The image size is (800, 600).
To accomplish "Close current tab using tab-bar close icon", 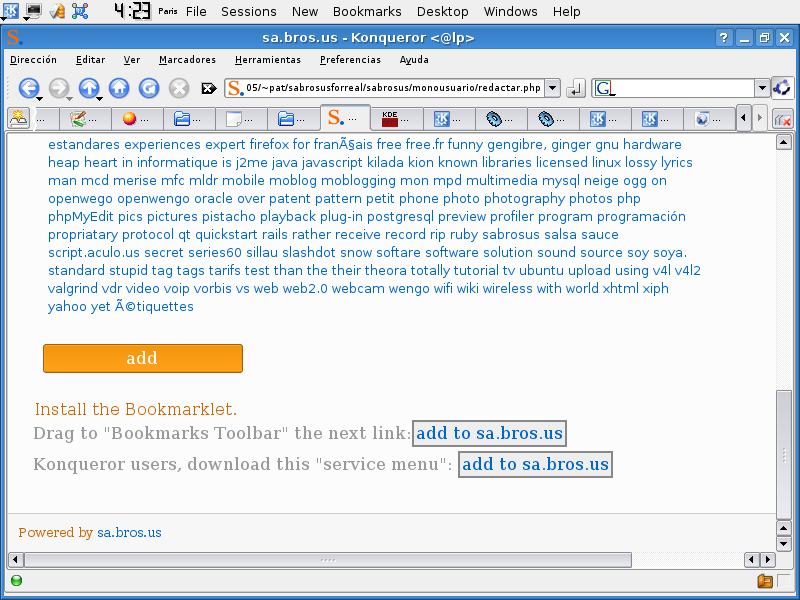I will 783,119.
